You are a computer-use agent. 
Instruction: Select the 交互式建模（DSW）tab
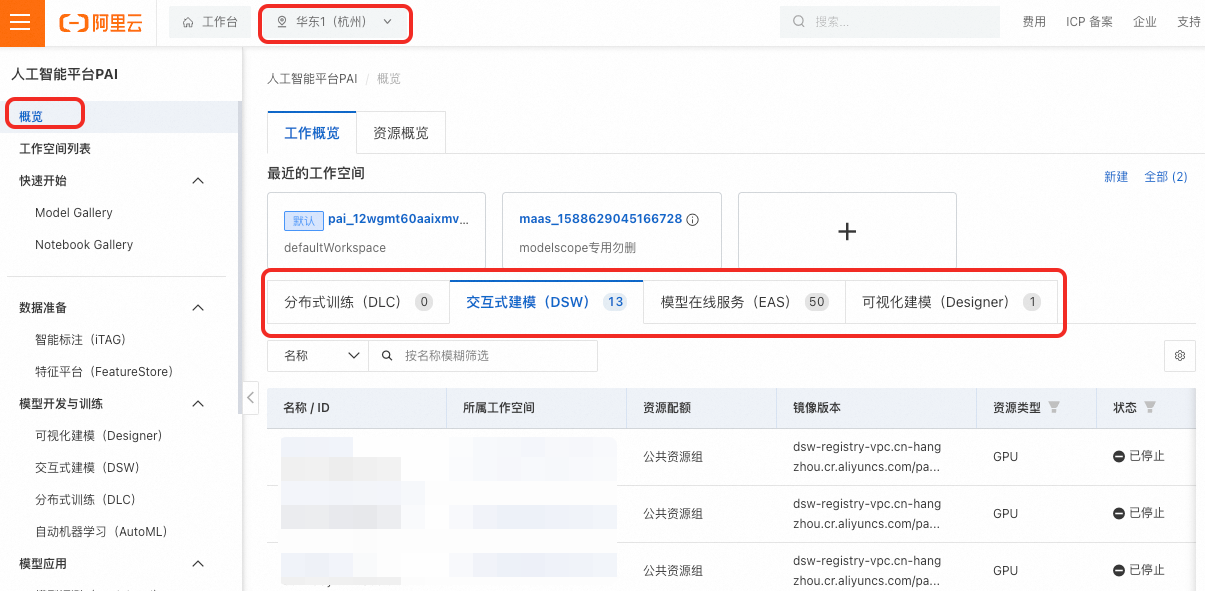coord(546,302)
